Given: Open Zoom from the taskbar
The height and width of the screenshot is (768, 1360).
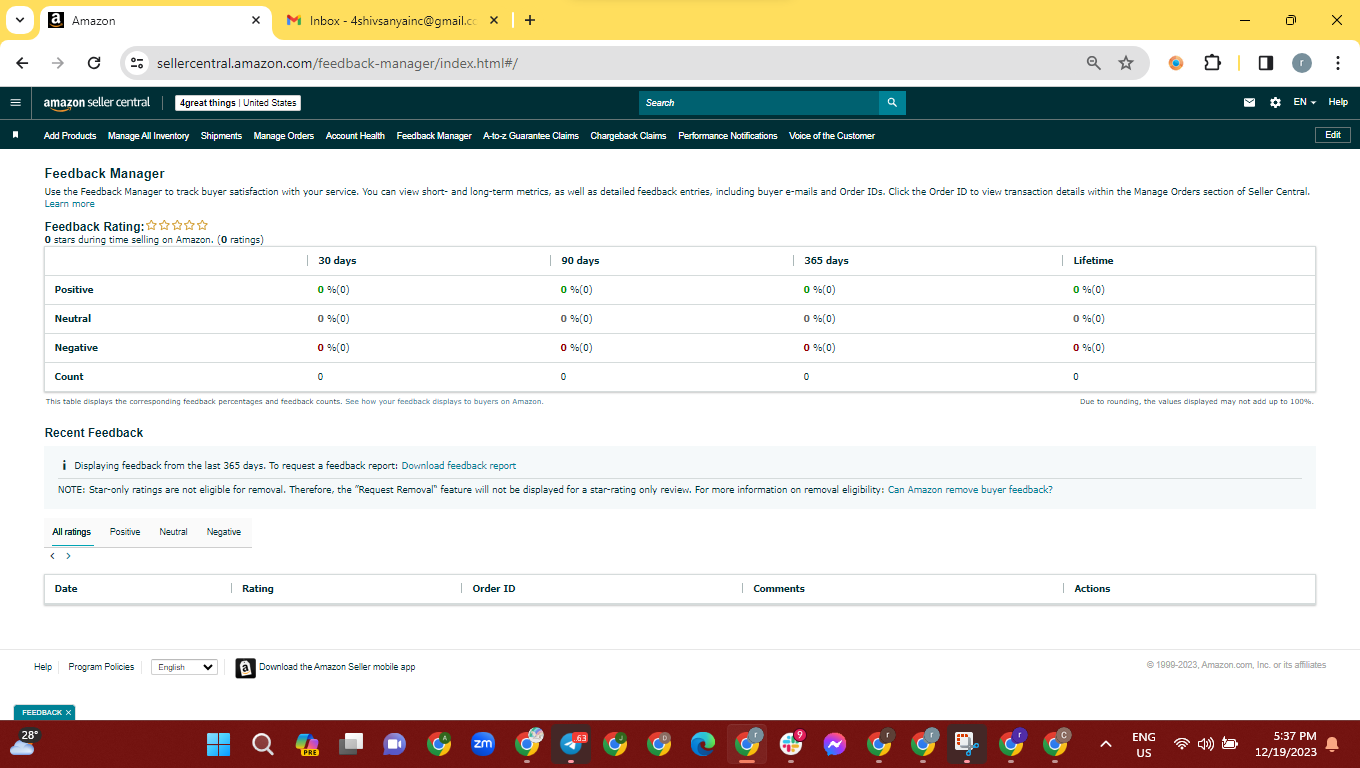Looking at the screenshot, I should (483, 743).
